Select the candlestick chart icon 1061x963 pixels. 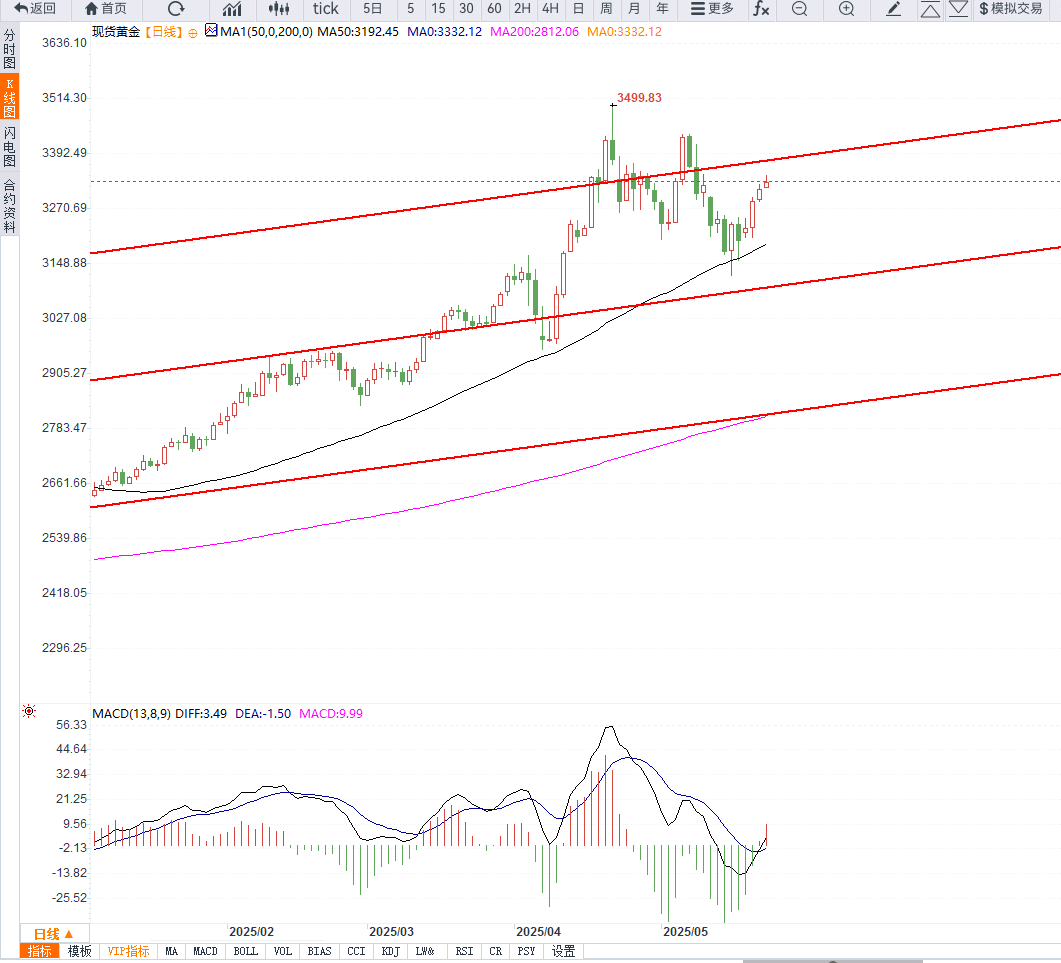coord(279,9)
